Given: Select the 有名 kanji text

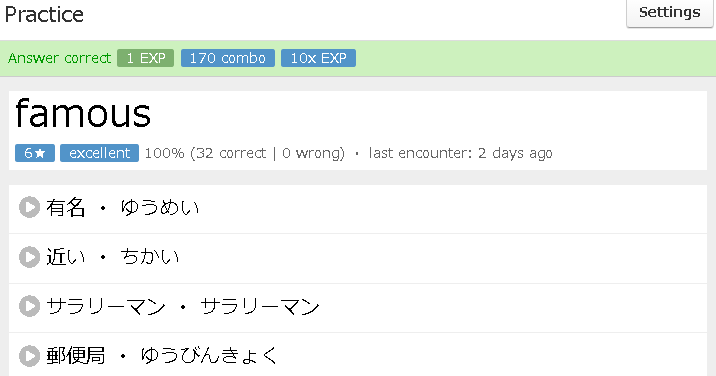Looking at the screenshot, I should click(x=66, y=208).
